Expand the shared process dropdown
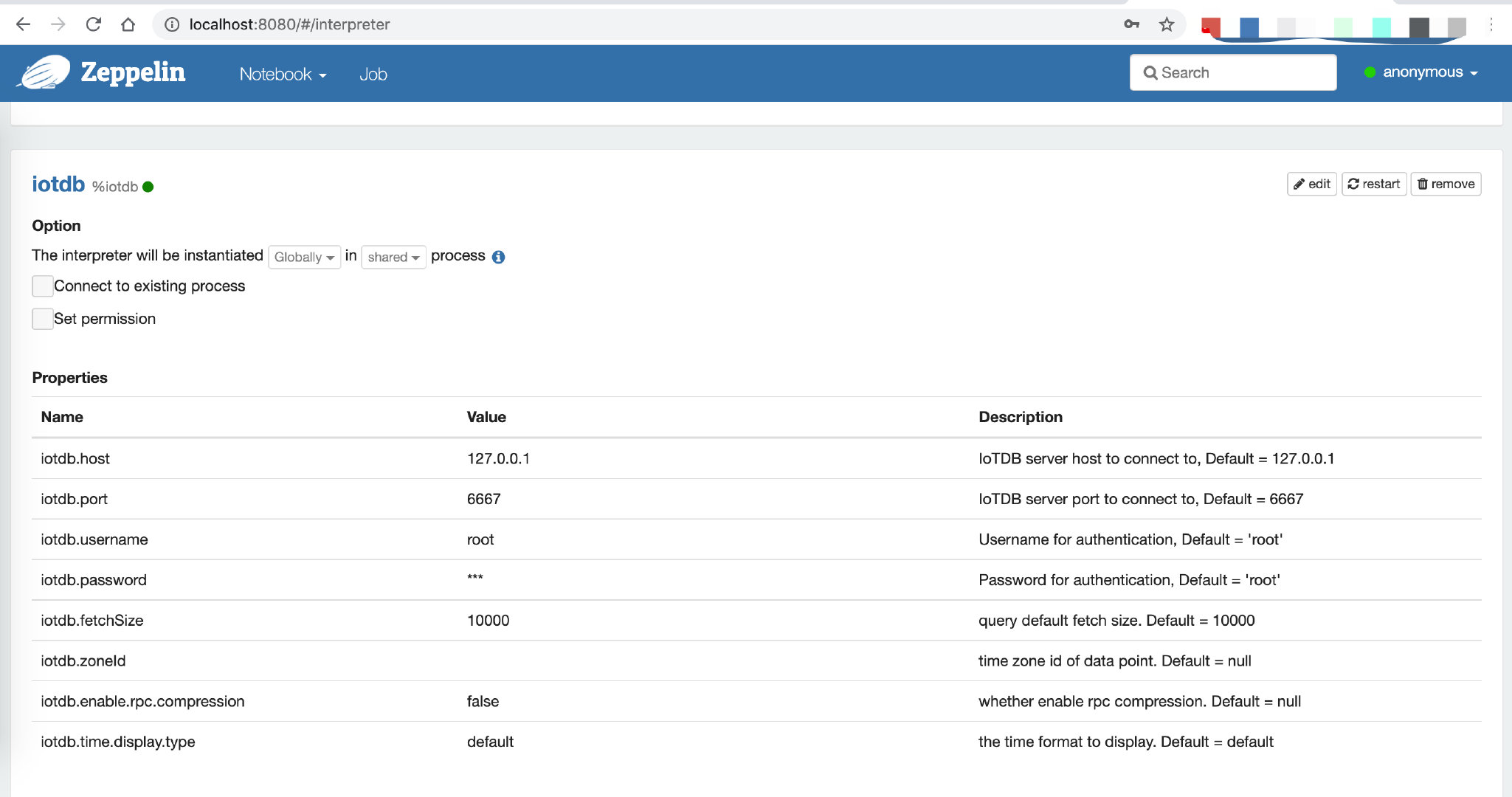The width and height of the screenshot is (1512, 797). (x=392, y=257)
